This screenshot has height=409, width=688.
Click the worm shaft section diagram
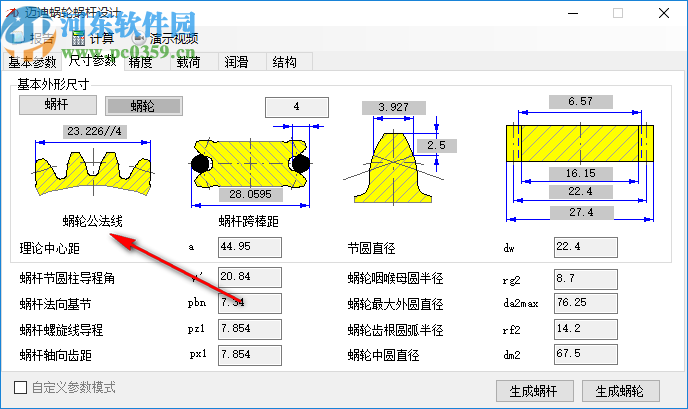coord(580,144)
